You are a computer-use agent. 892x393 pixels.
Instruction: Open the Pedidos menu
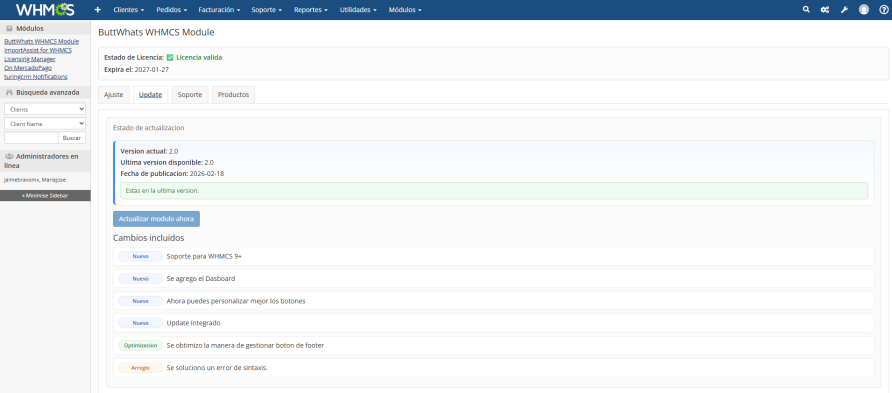tap(171, 10)
